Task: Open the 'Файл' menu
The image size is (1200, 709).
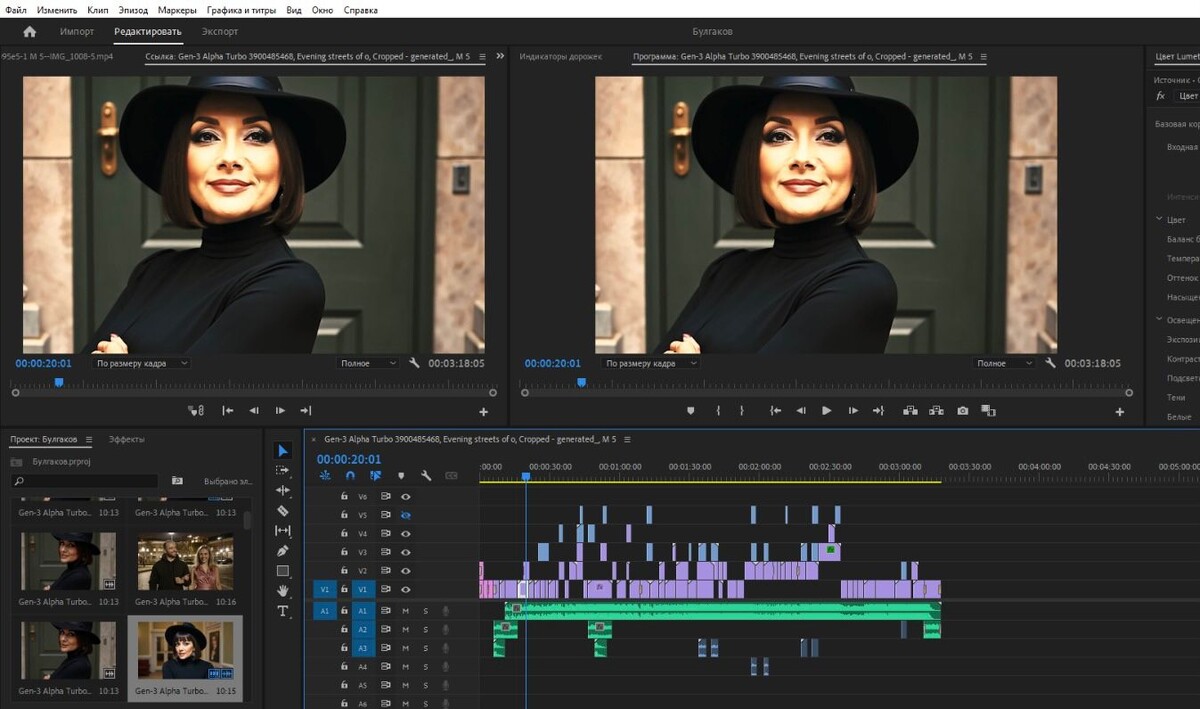Action: click(x=15, y=9)
